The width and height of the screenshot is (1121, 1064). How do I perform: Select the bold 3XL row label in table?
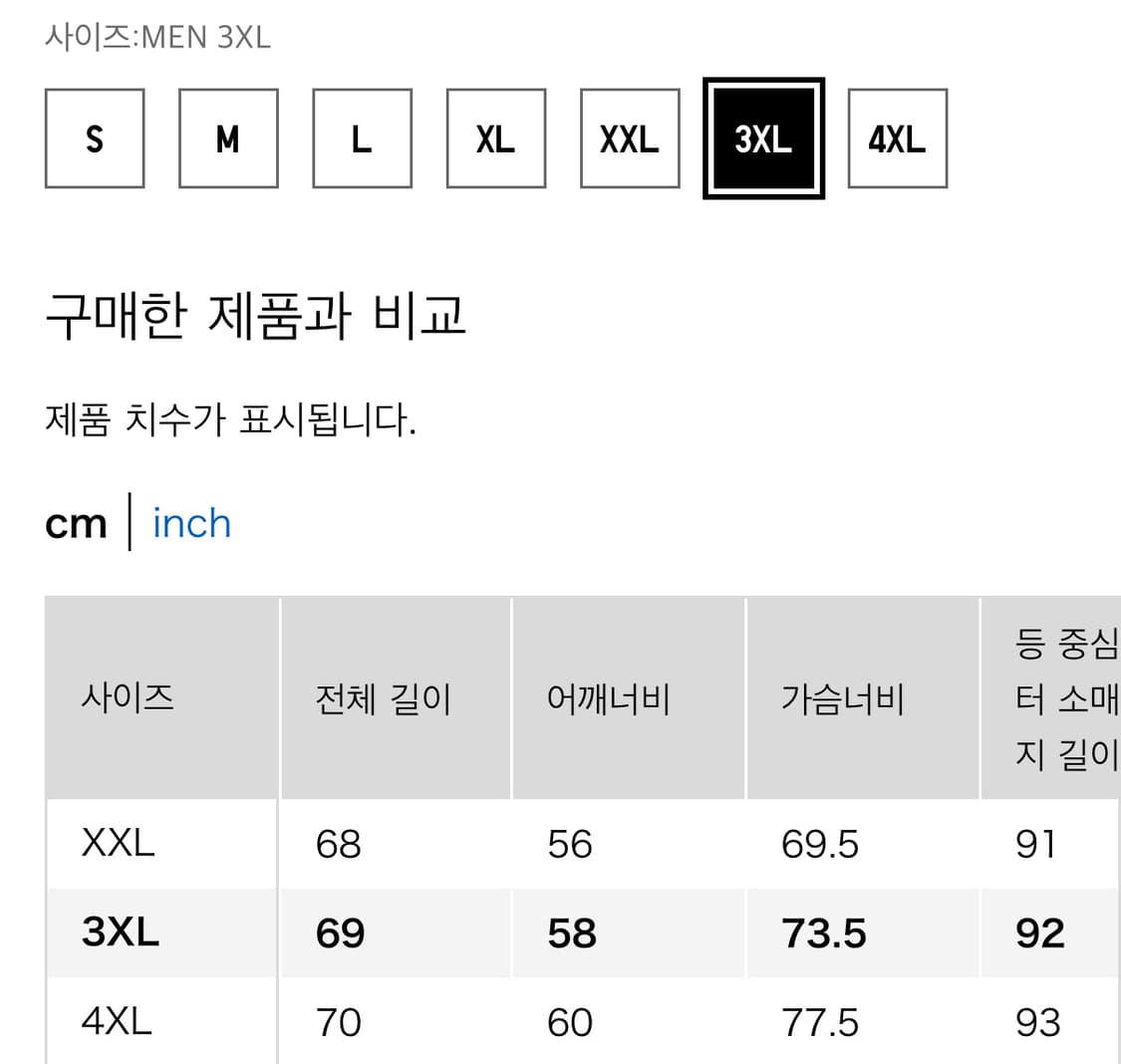coord(121,932)
